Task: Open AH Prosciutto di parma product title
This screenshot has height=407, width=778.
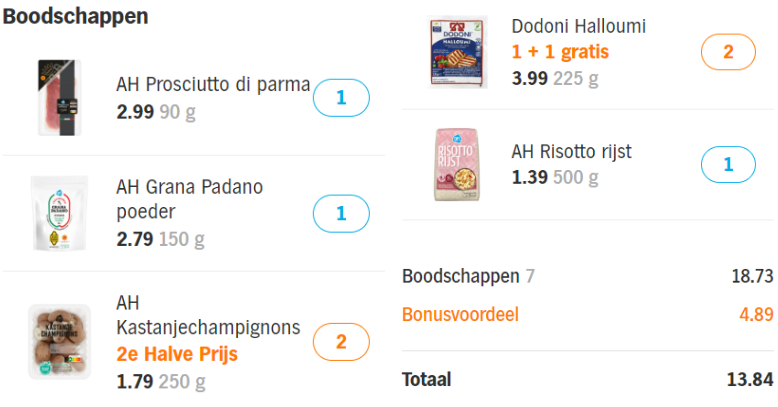Action: tap(213, 84)
